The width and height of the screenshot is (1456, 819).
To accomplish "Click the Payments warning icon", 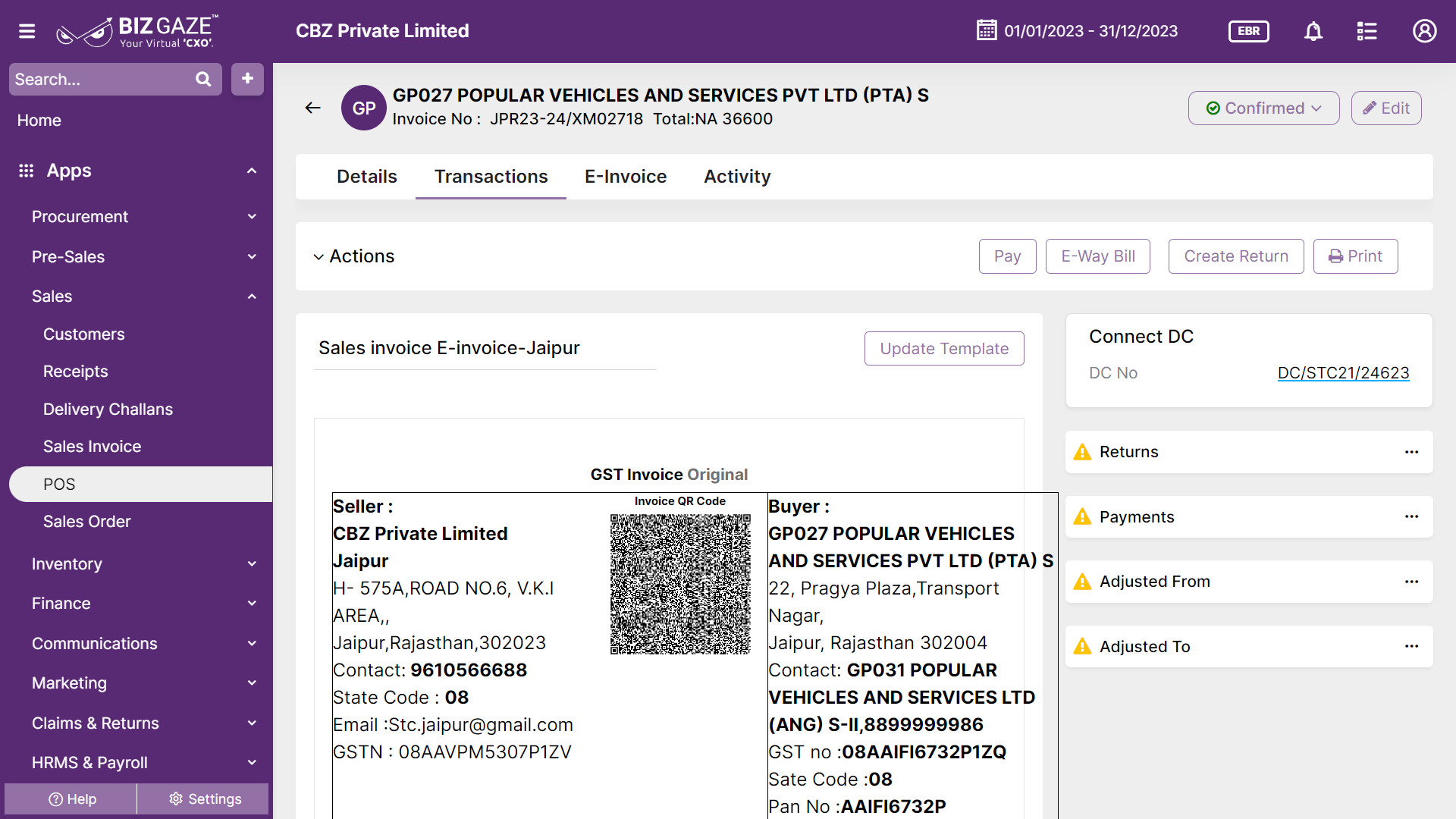I will pyautogui.click(x=1083, y=517).
